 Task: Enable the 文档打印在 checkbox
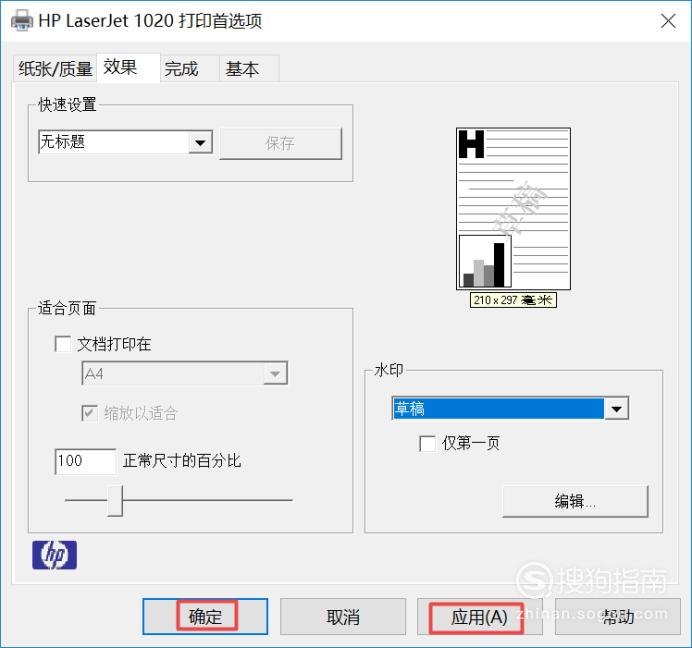click(x=63, y=344)
